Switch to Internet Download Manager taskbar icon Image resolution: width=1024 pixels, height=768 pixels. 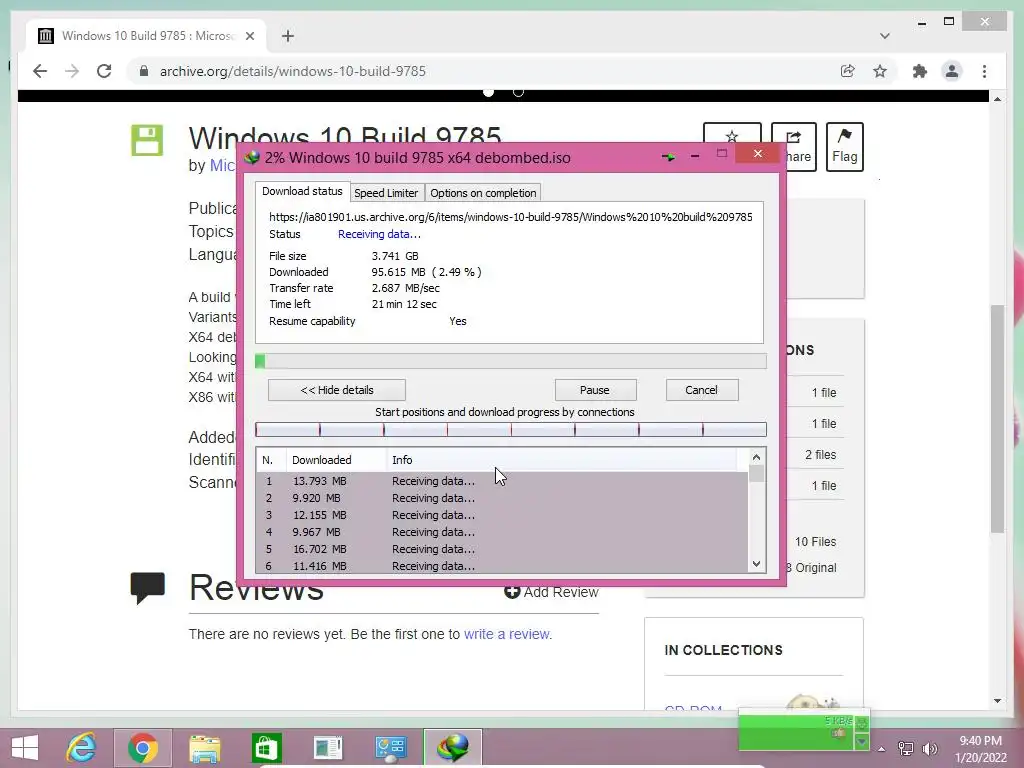click(x=453, y=748)
